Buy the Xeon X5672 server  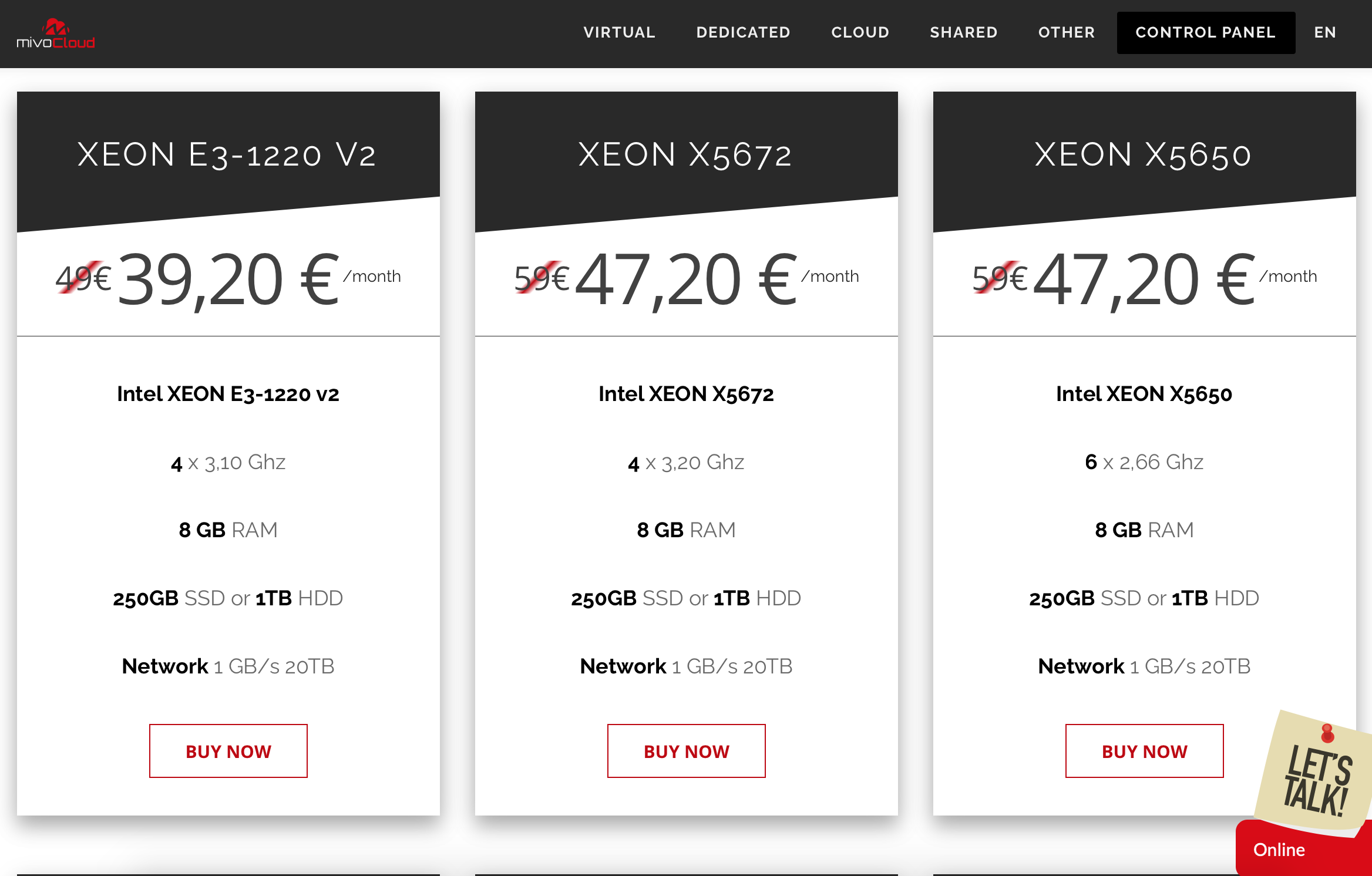click(686, 751)
